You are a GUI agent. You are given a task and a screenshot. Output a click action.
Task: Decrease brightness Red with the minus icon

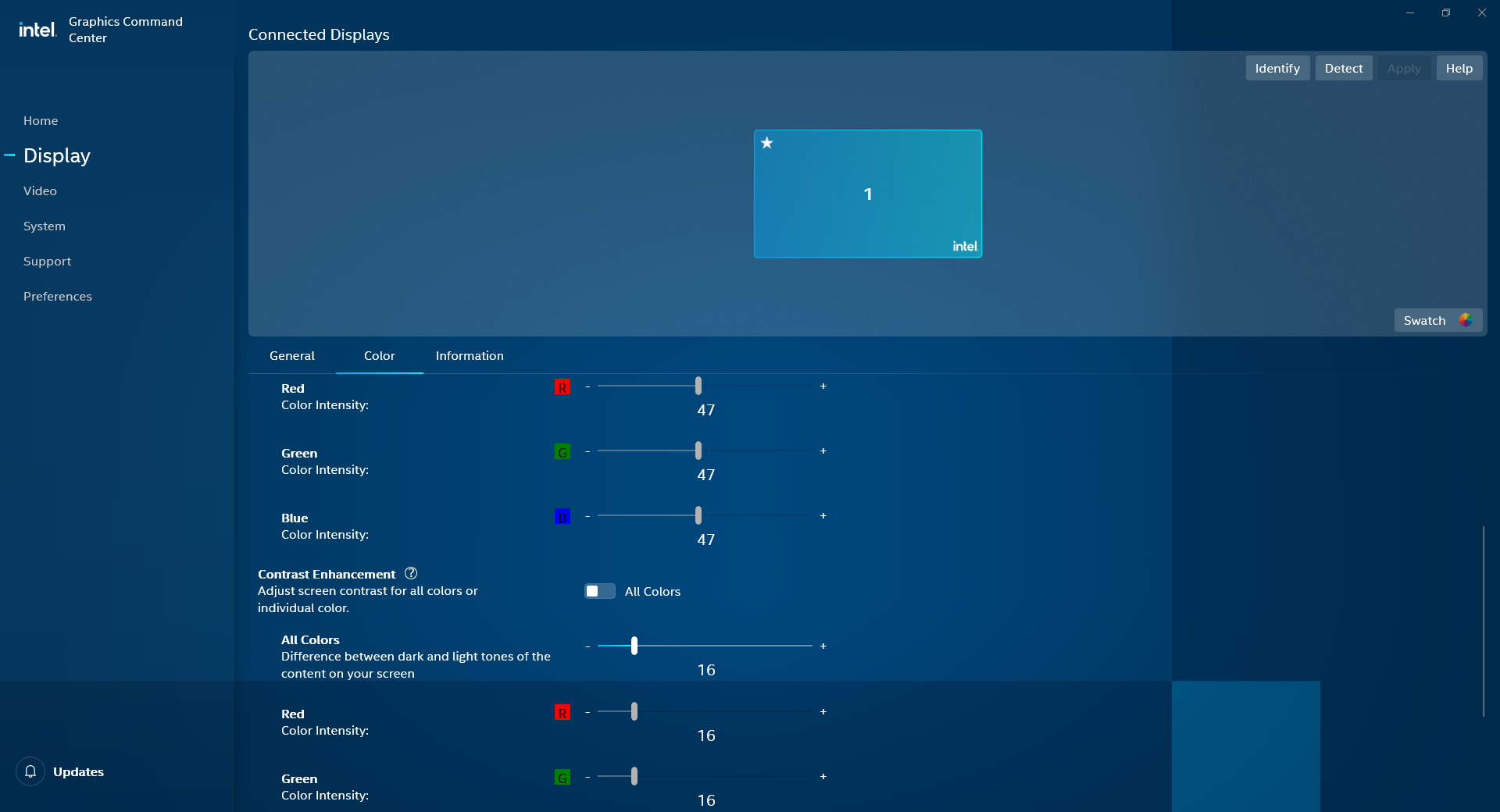coord(587,386)
